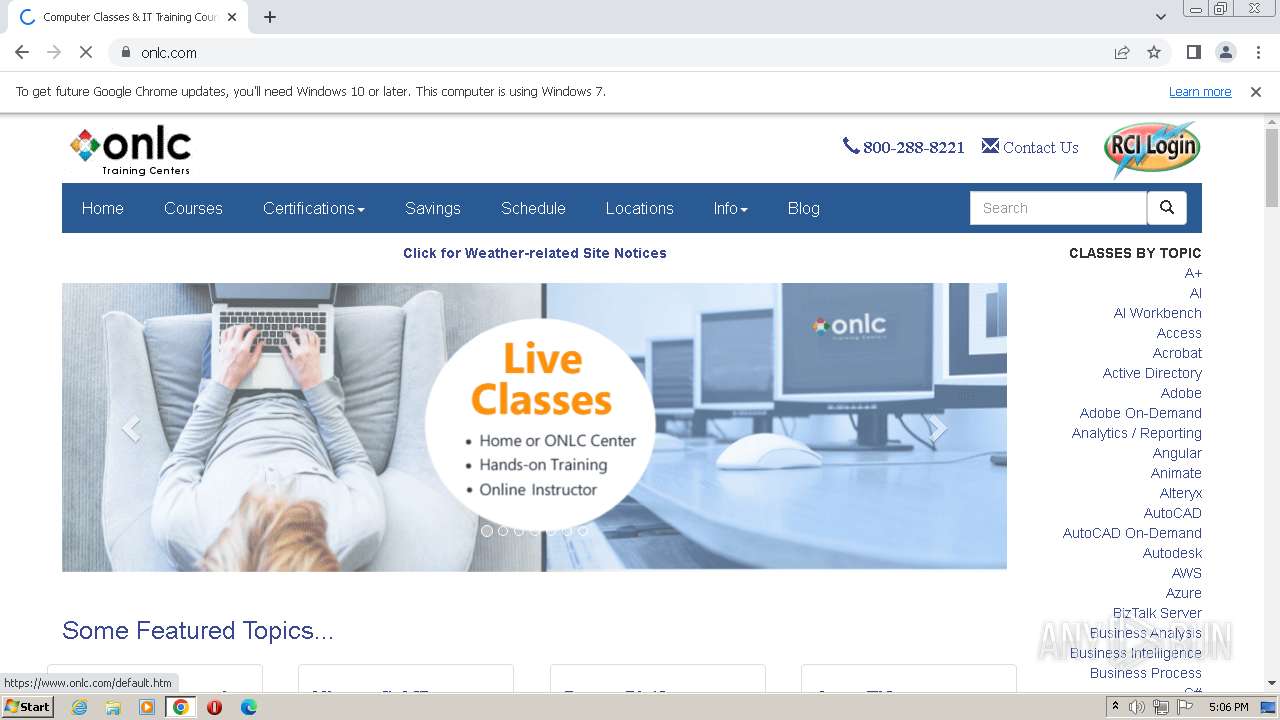Click the Live Classes carousel banner
The width and height of the screenshot is (1280, 720).
pos(534,428)
